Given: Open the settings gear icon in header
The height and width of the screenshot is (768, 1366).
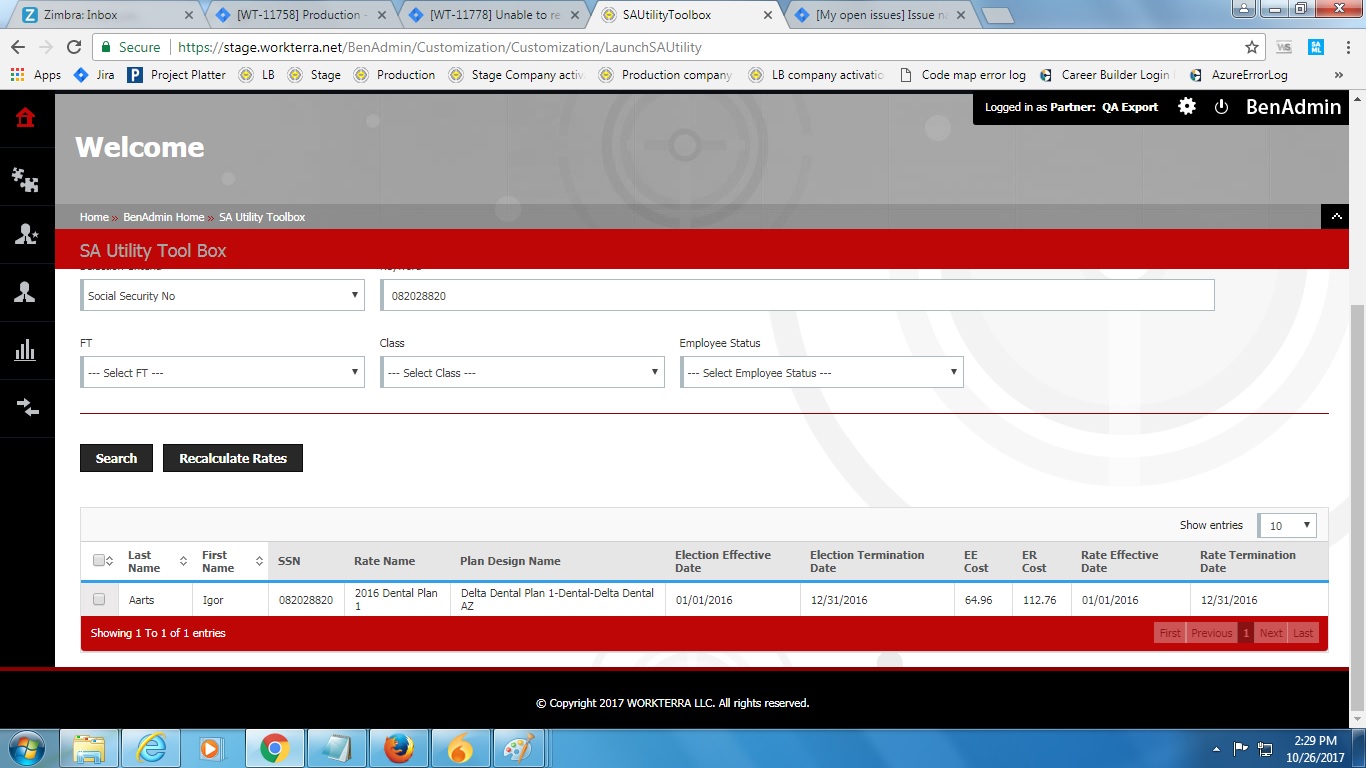Looking at the screenshot, I should coord(1187,107).
